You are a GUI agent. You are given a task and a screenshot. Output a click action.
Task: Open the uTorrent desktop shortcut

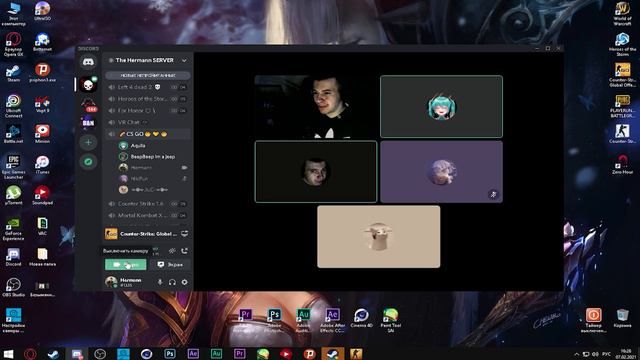coord(13,196)
